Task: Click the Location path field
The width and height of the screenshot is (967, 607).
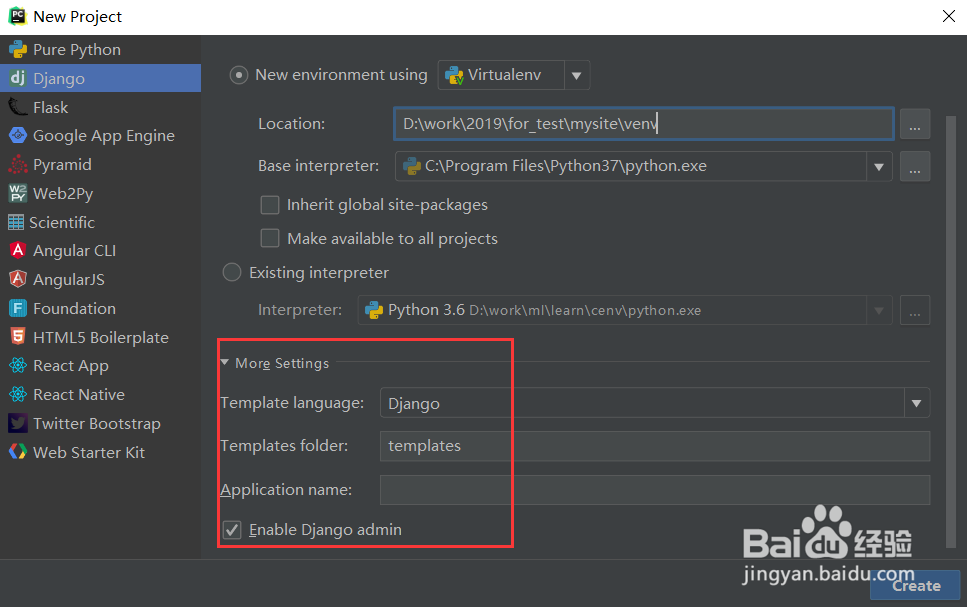Action: [644, 124]
